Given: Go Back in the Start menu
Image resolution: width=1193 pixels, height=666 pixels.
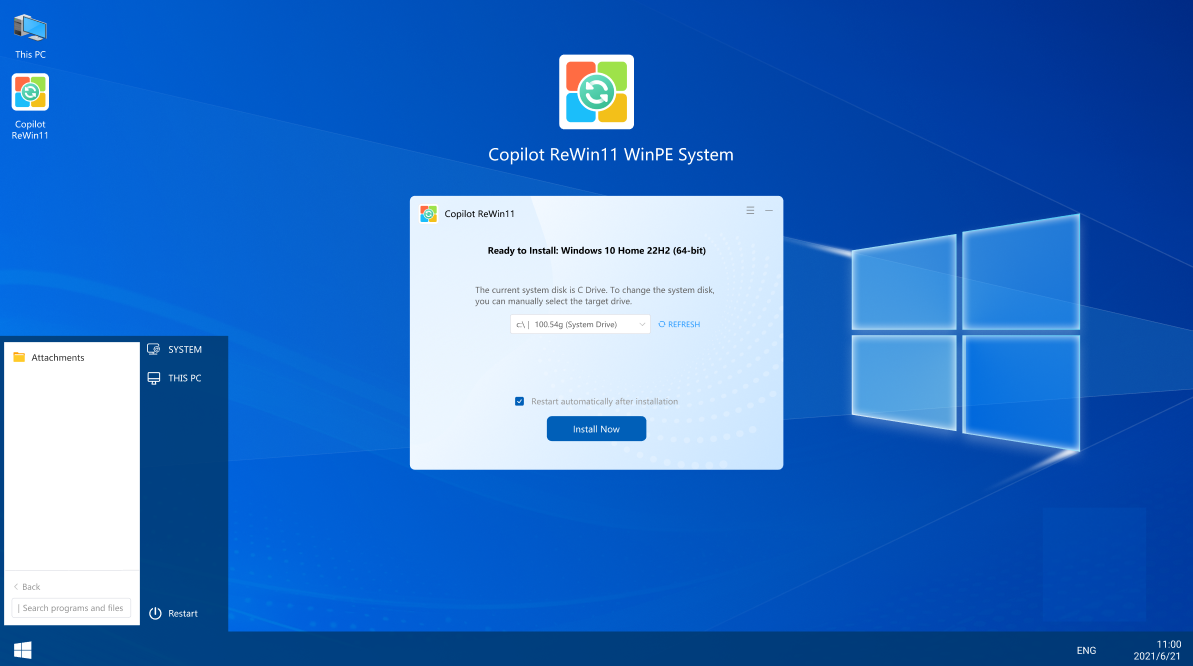Looking at the screenshot, I should (27, 587).
